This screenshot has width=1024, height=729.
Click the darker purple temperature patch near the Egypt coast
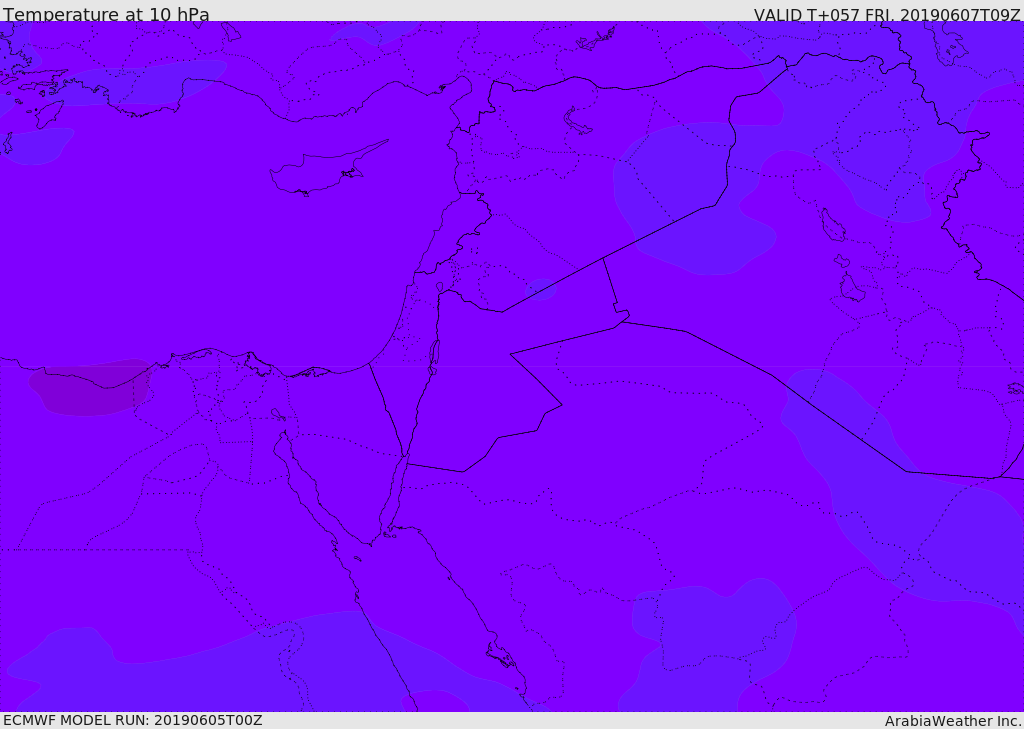click(x=90, y=387)
